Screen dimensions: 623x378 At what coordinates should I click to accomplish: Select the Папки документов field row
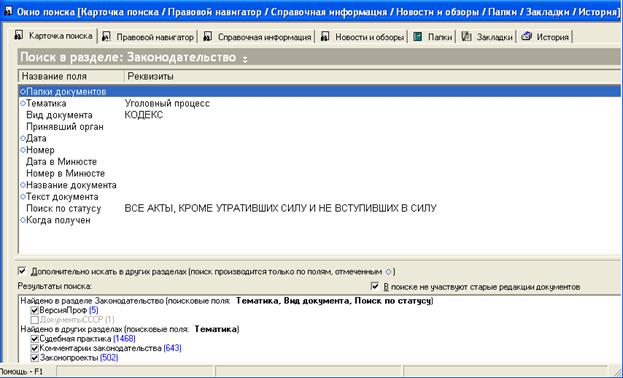[x=319, y=91]
